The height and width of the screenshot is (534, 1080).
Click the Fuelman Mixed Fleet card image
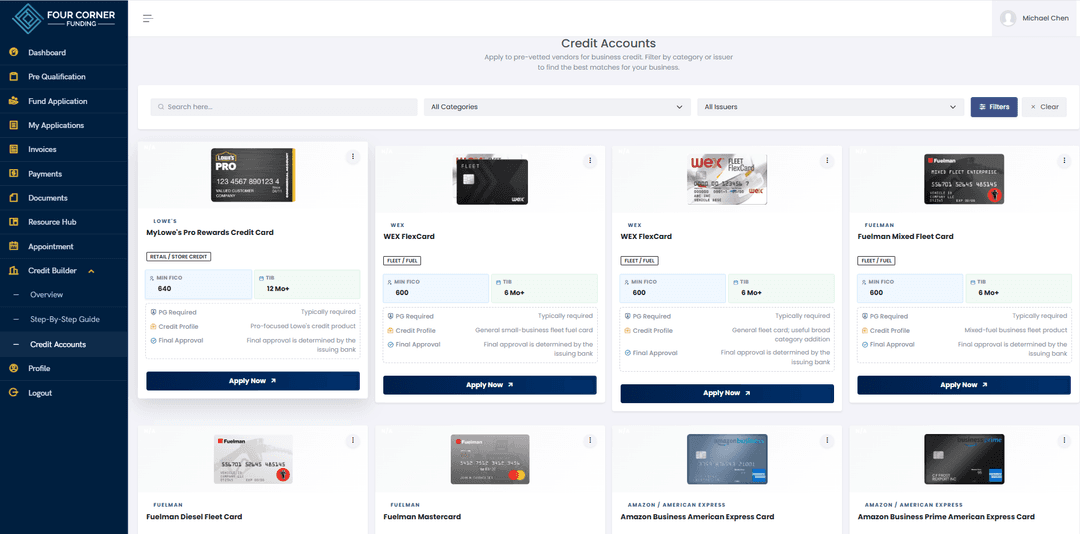964,178
